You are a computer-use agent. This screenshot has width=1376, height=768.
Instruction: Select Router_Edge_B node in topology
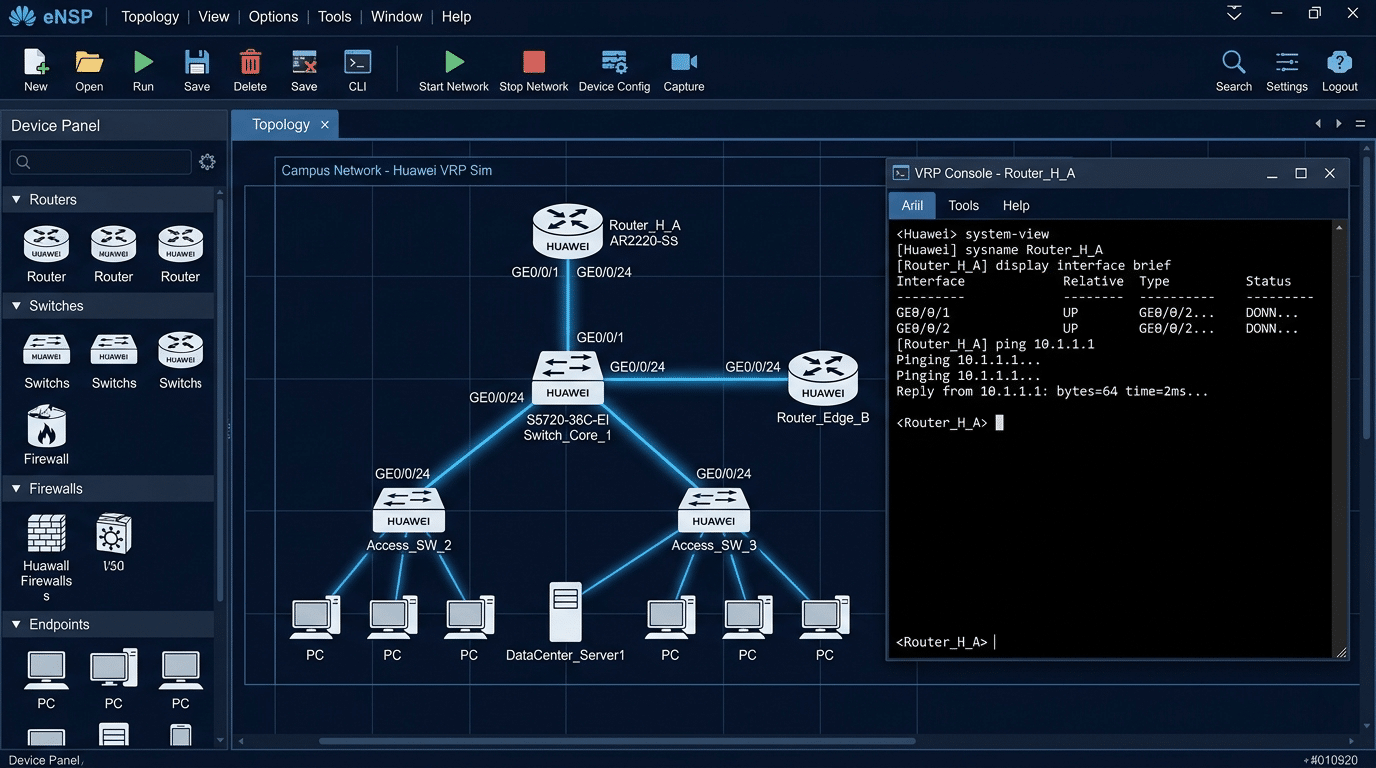pos(823,378)
